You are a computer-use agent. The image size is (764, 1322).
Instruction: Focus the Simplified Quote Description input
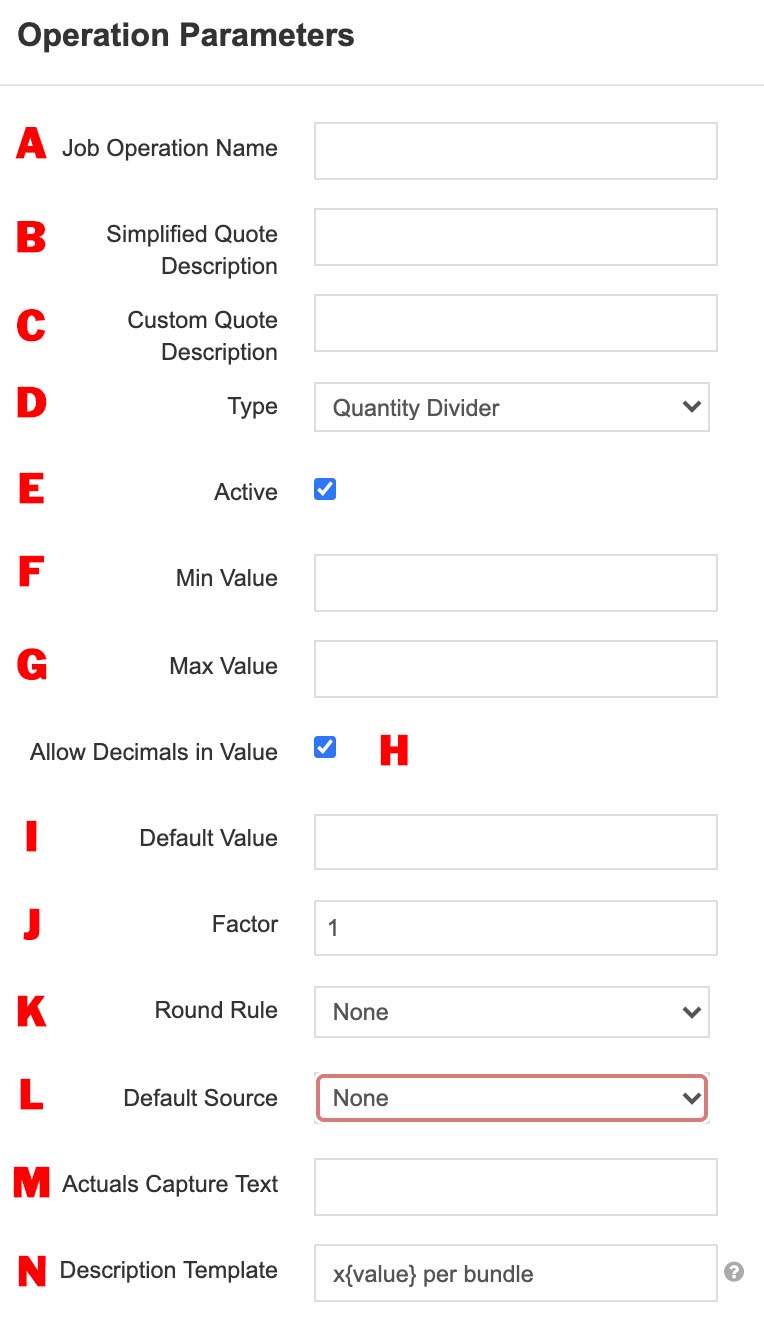point(515,237)
